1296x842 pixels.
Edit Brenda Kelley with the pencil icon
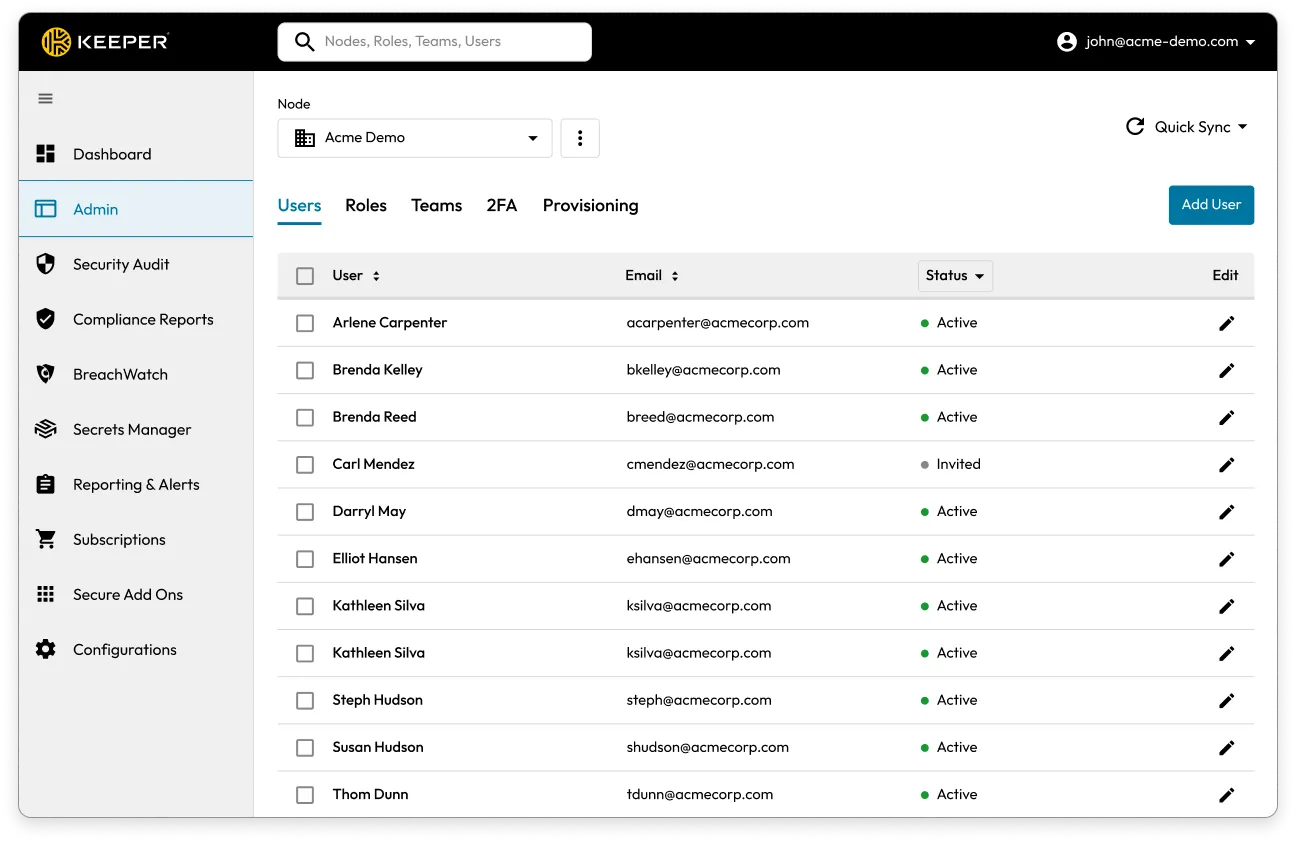click(1227, 370)
